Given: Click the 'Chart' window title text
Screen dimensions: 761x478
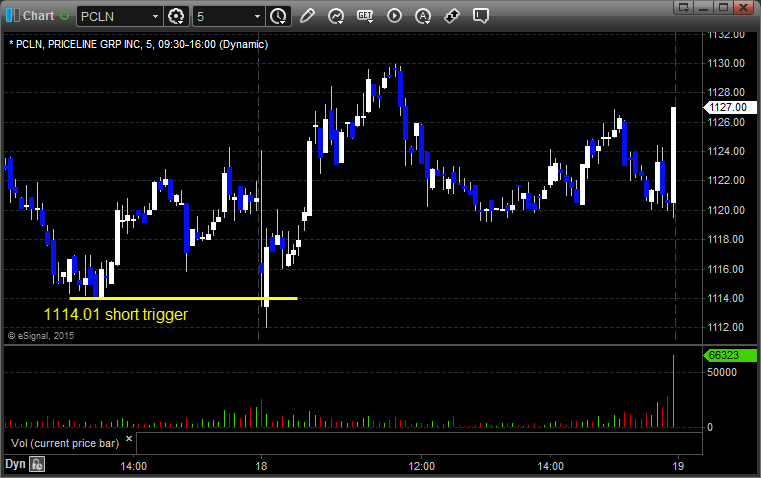Looking at the screenshot, I should 38,16.
